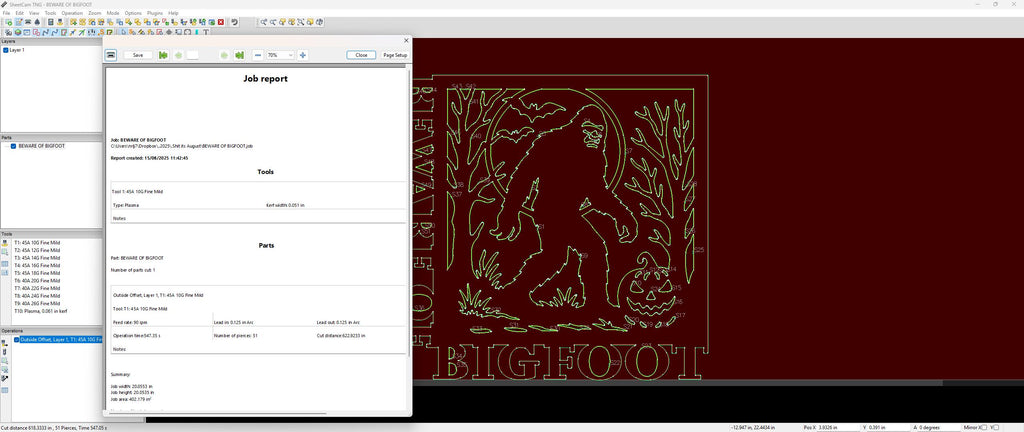
Task: Click the undo arrow in main toolbar
Action: (x=234, y=22)
